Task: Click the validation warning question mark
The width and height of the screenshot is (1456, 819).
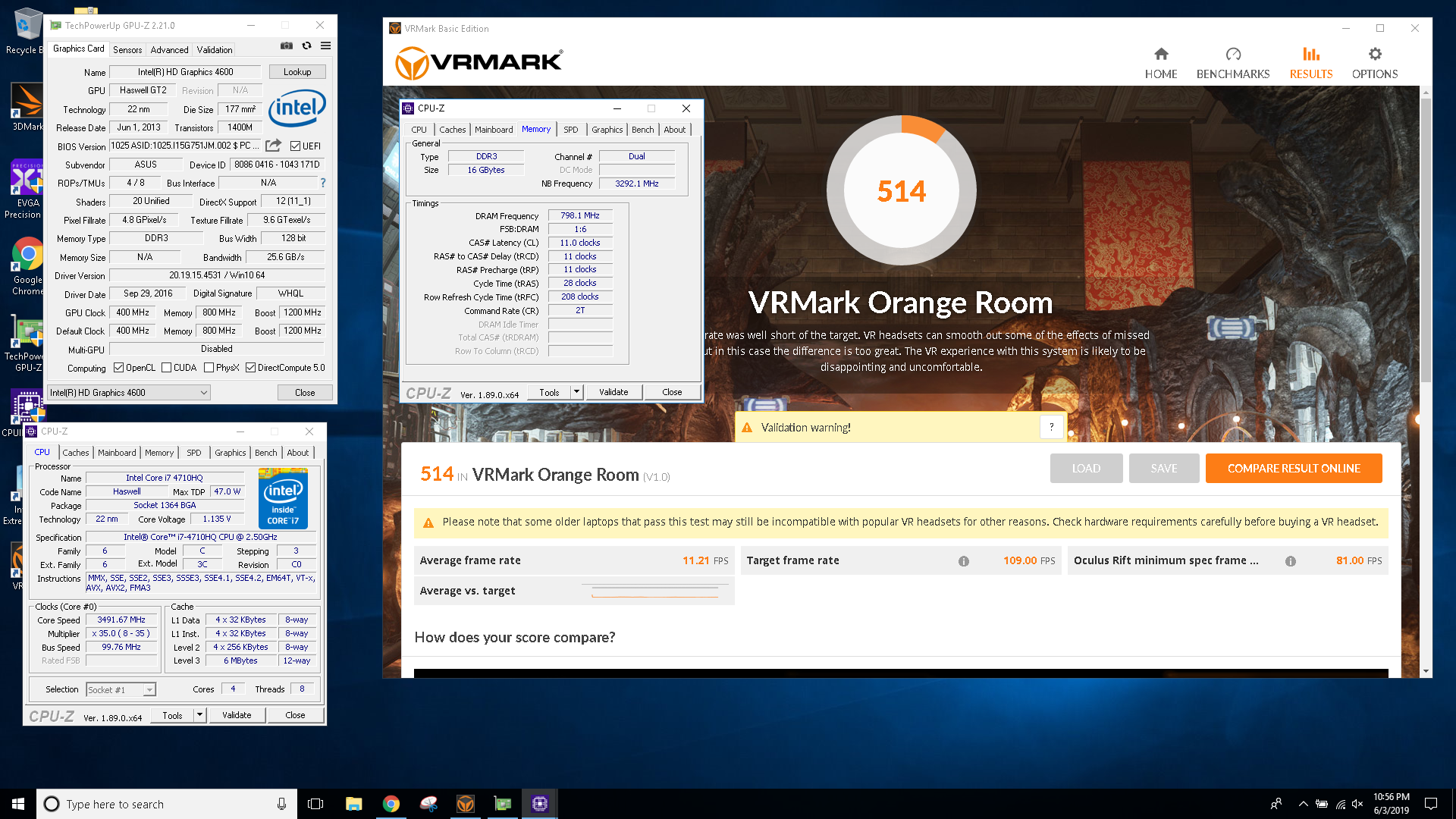Action: pos(1051,427)
